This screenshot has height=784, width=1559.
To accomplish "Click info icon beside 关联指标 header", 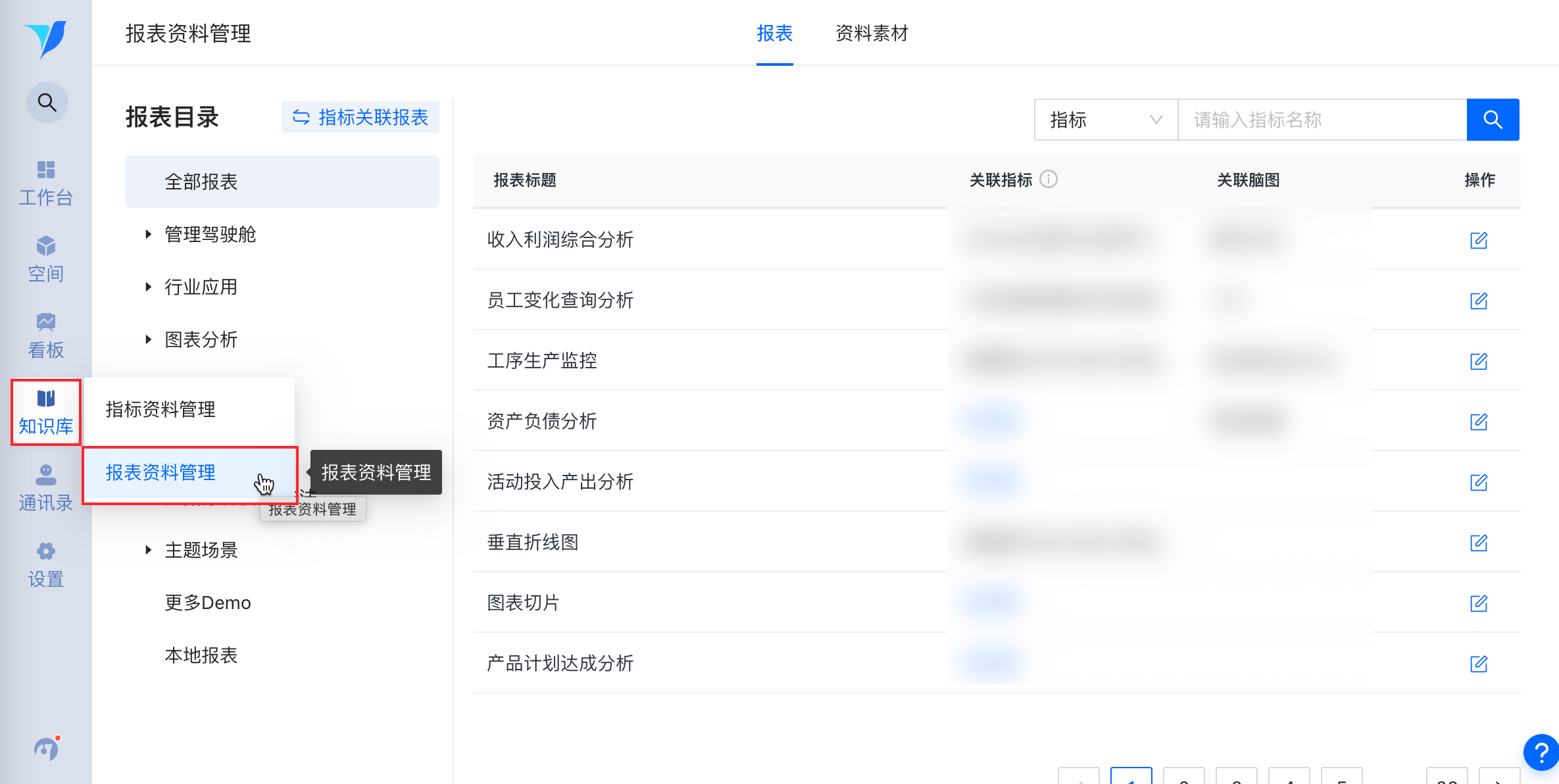I will 1049,179.
